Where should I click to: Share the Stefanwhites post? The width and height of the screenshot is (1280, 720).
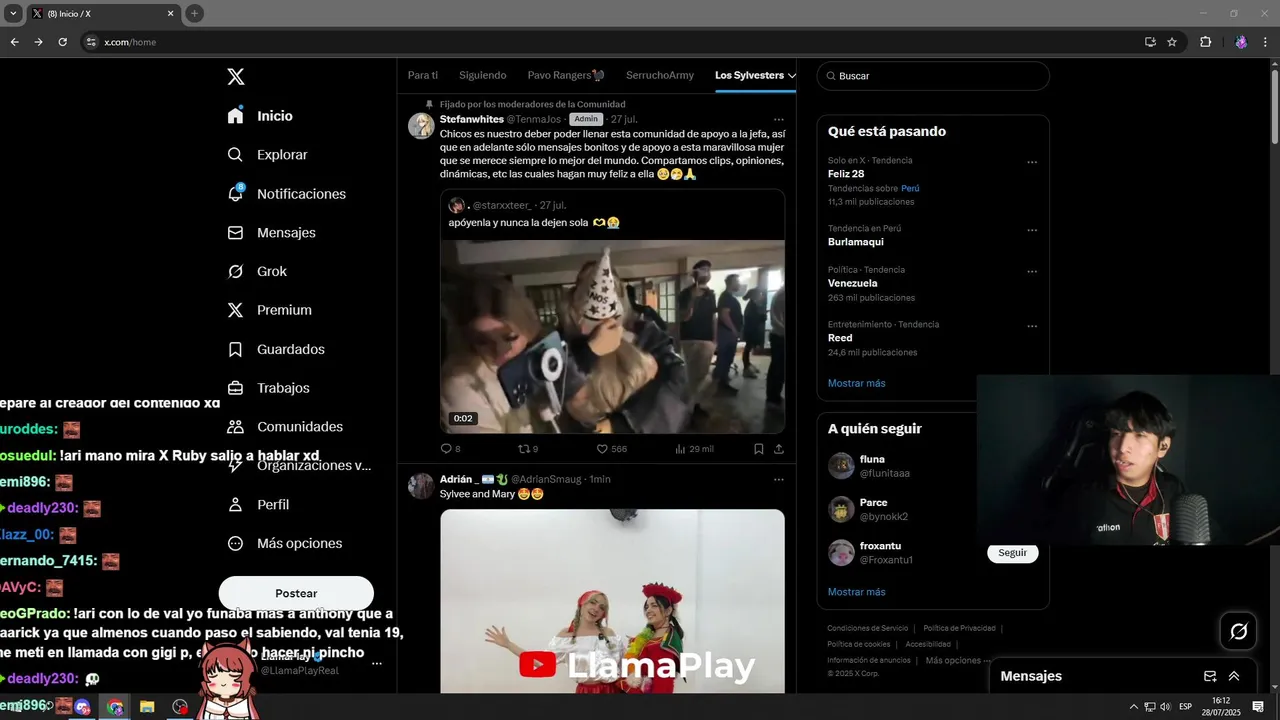tap(779, 449)
